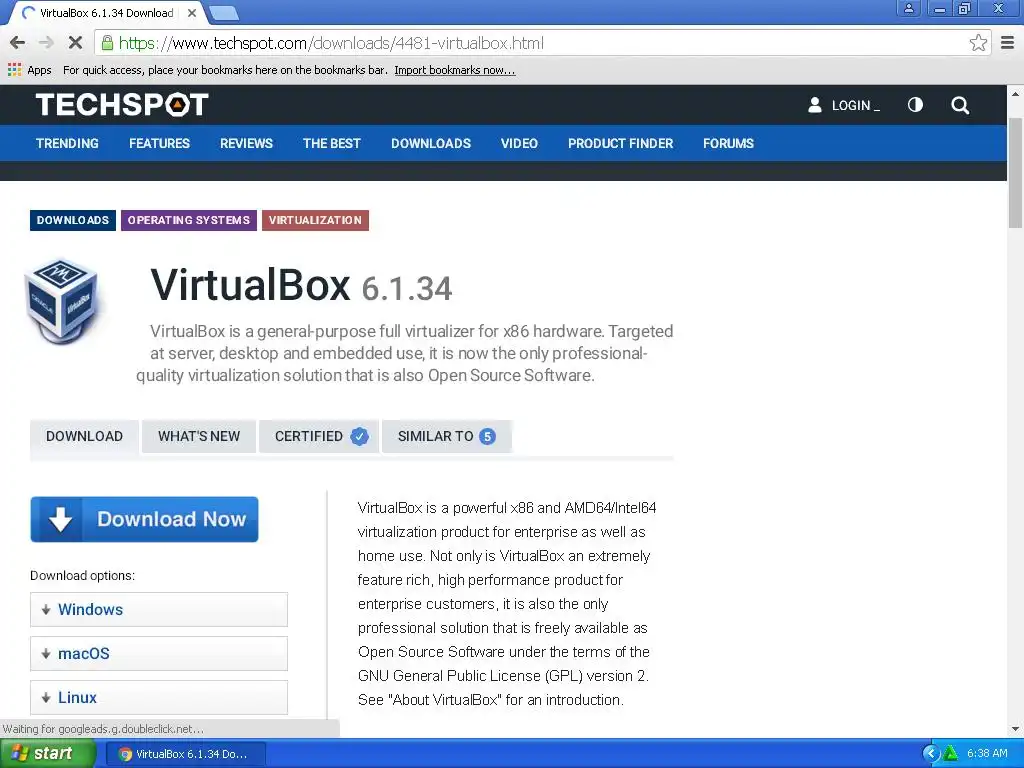Click scrollbar down arrow
The image size is (1024, 768).
pos(1015,729)
